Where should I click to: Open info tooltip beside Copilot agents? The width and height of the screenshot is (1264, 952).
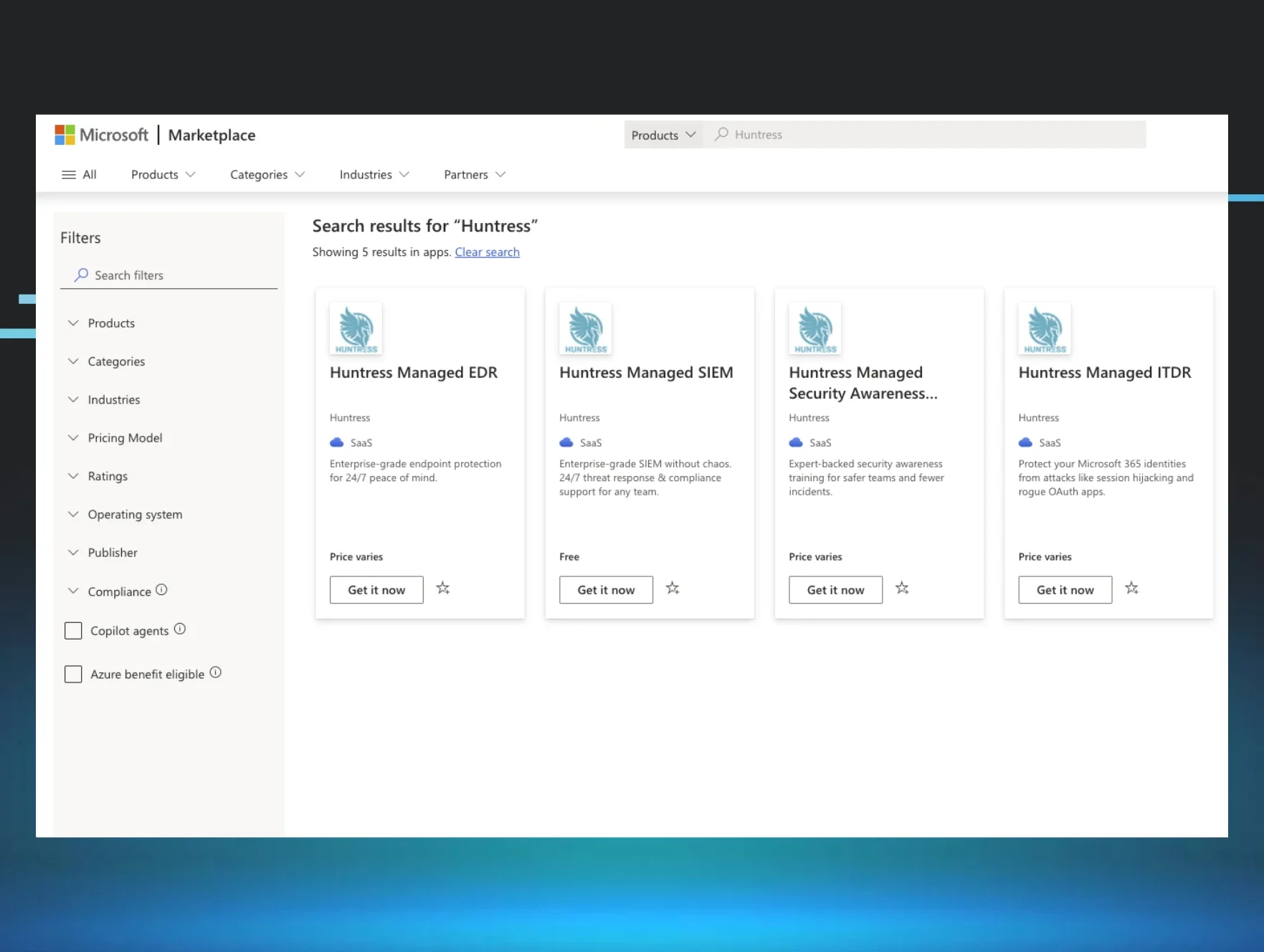click(x=180, y=629)
